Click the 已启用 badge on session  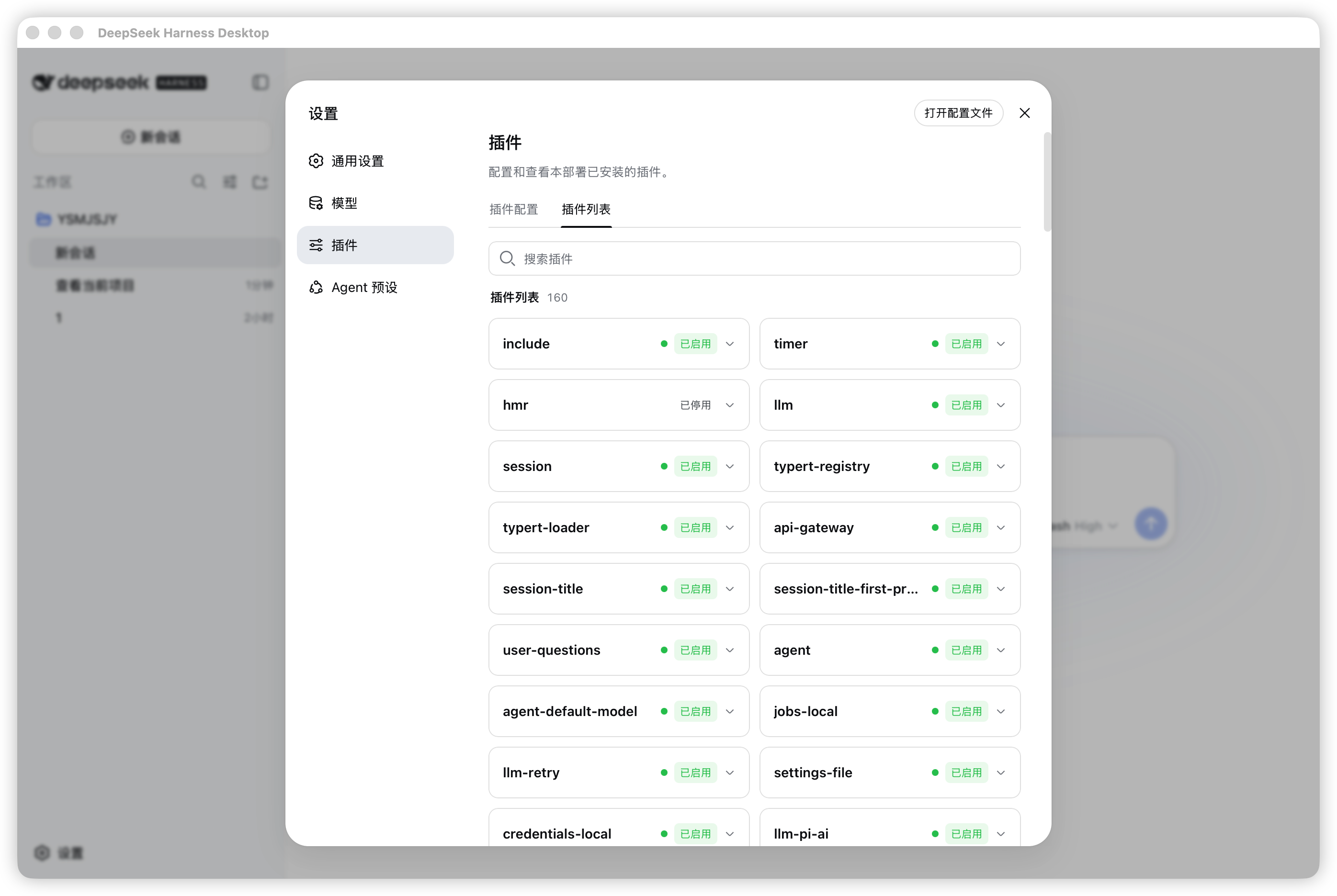[x=695, y=466]
